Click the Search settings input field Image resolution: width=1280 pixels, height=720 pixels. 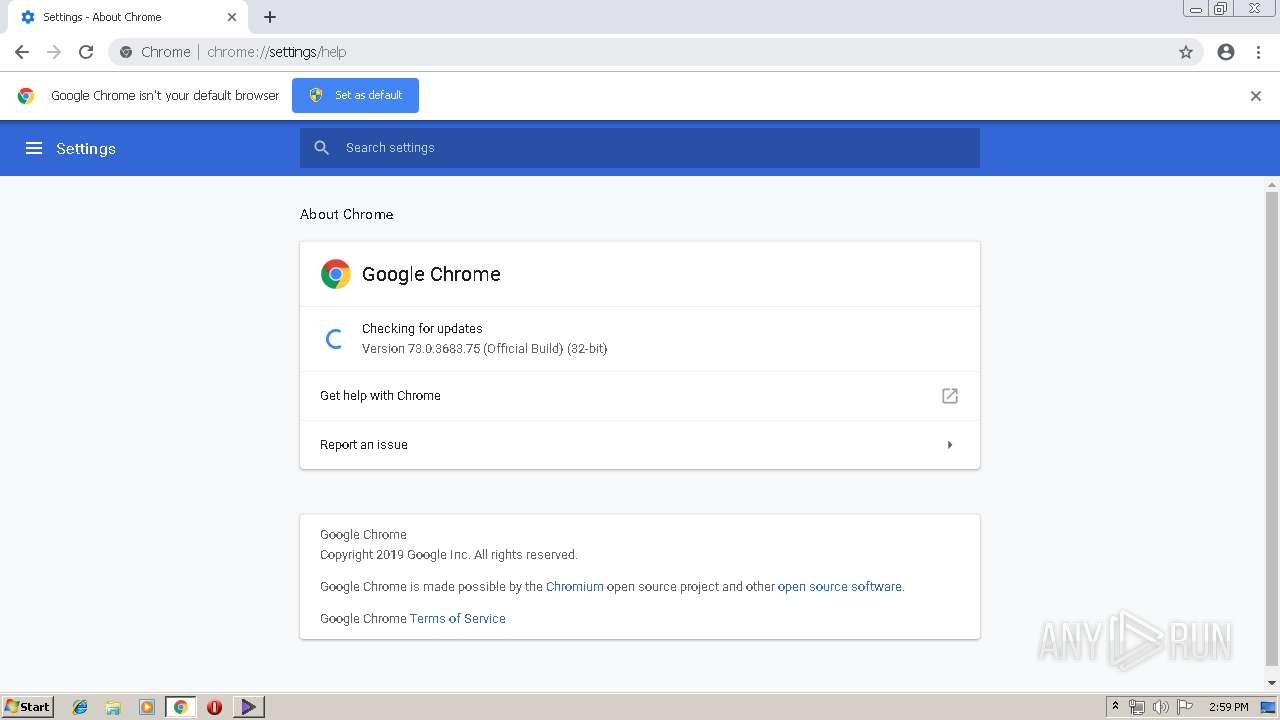(x=640, y=148)
